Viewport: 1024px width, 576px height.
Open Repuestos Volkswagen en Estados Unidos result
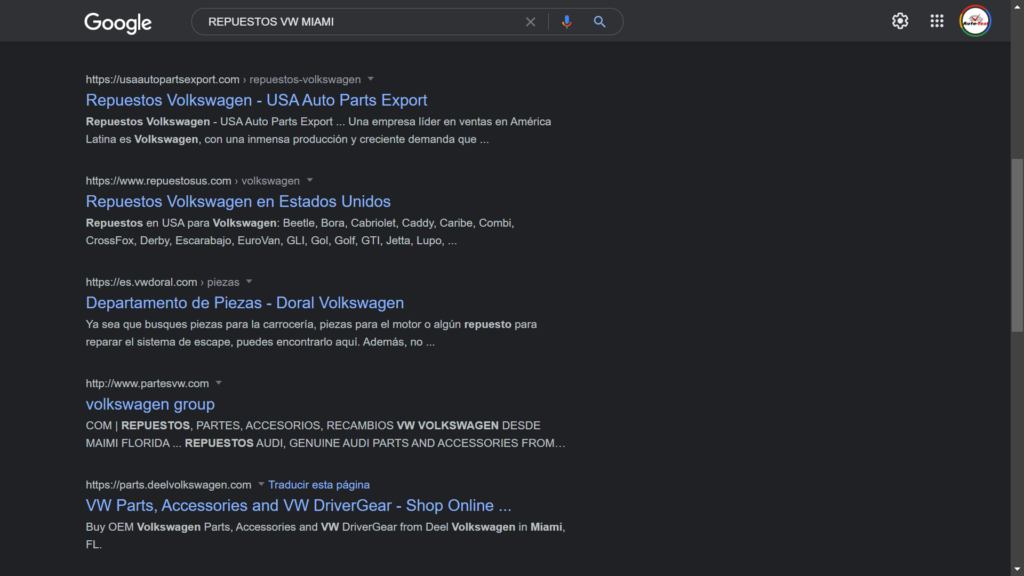[238, 201]
